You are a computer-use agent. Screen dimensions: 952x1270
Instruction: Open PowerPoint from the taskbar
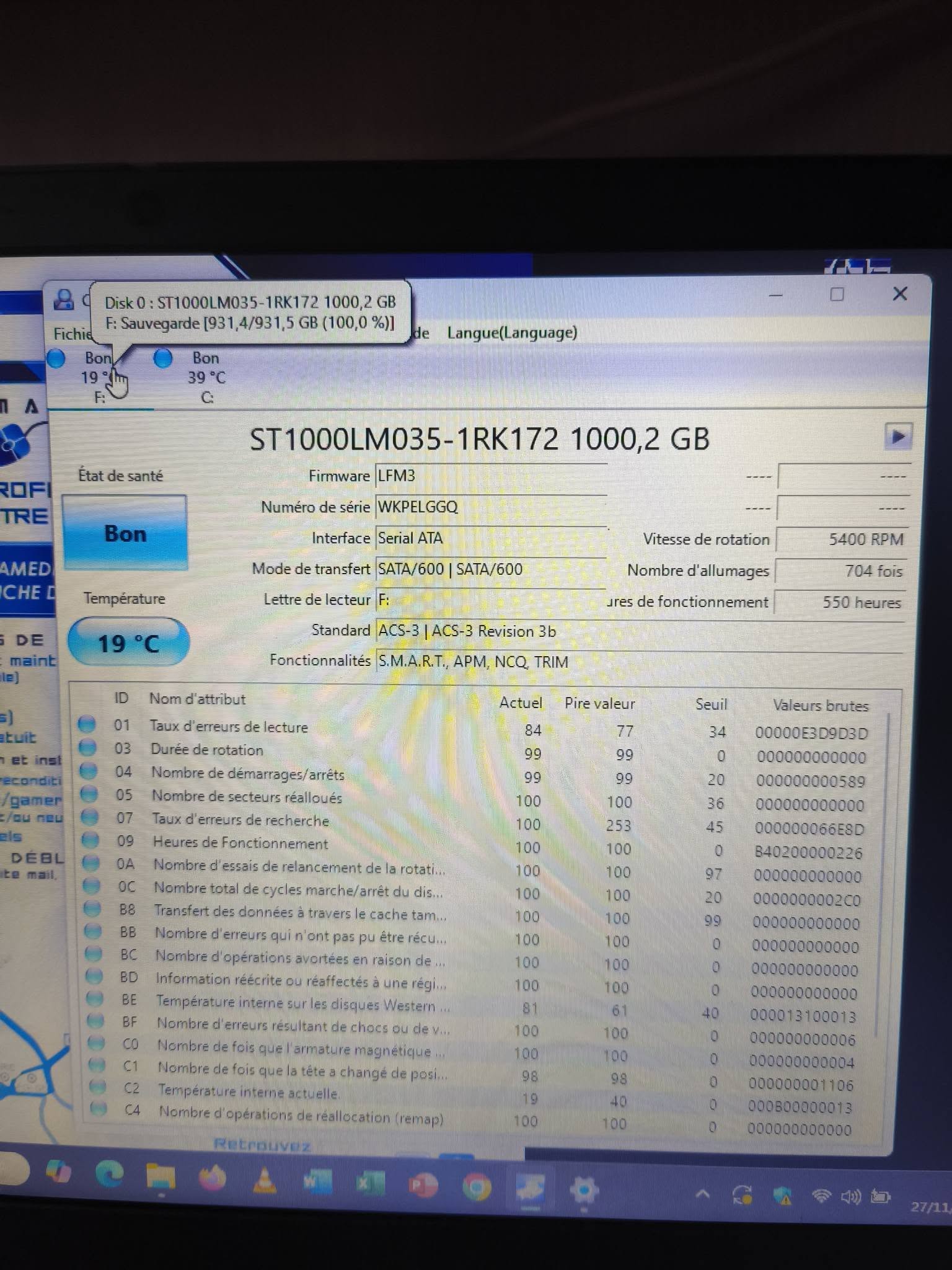(x=423, y=1186)
